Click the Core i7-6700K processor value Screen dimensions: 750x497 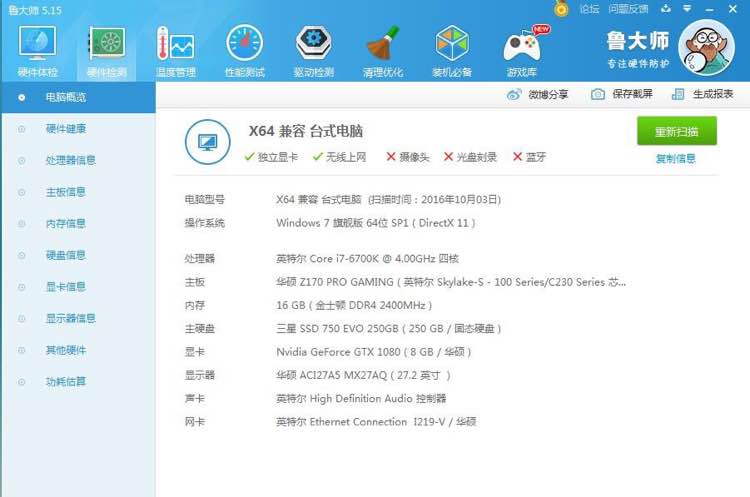point(367,259)
